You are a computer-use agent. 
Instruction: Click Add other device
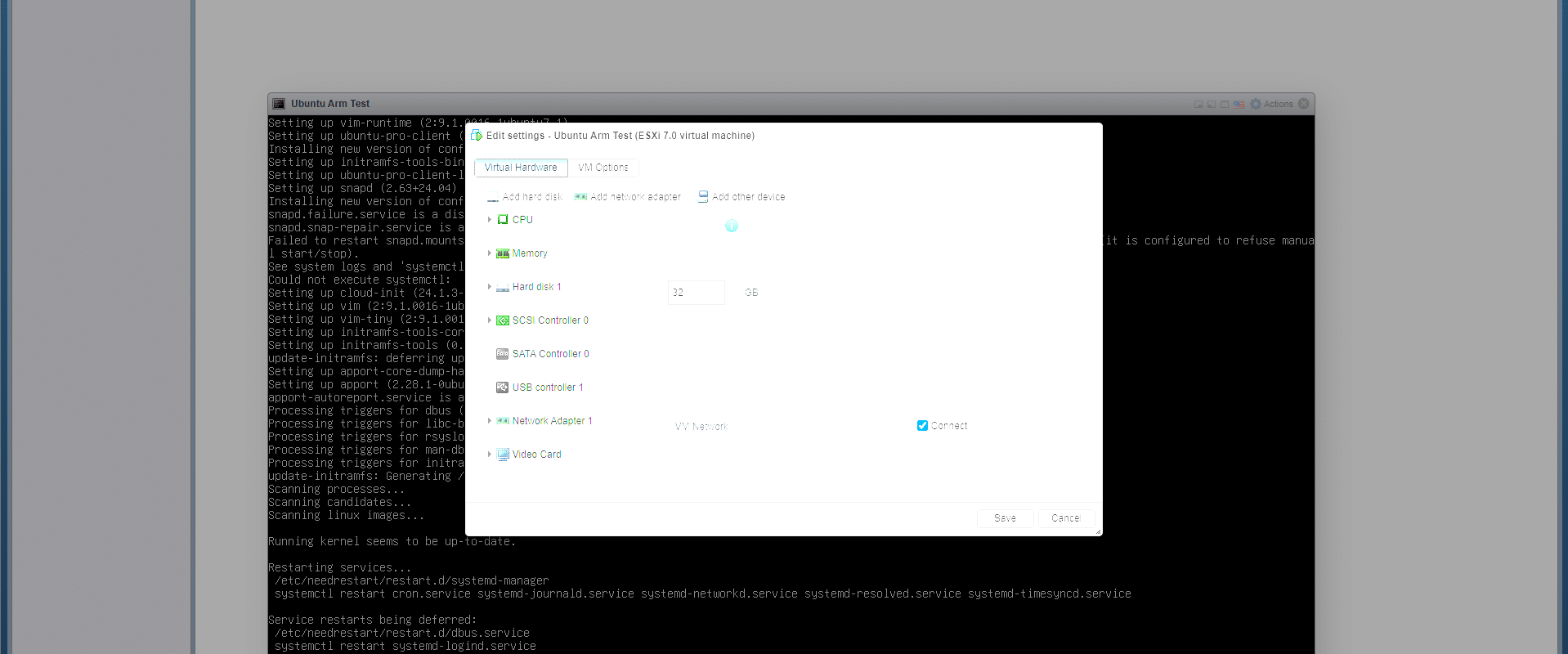coord(741,197)
